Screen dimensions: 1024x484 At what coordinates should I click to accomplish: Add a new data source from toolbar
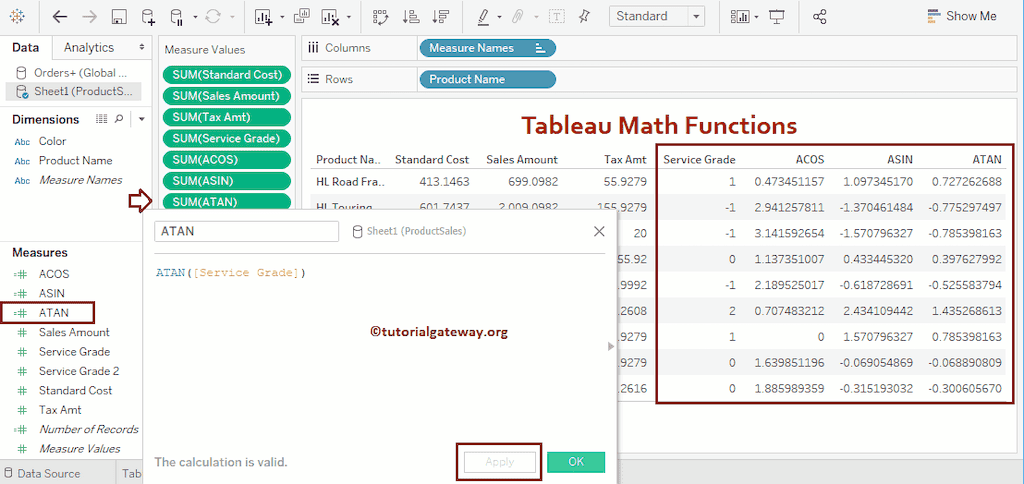tap(148, 17)
